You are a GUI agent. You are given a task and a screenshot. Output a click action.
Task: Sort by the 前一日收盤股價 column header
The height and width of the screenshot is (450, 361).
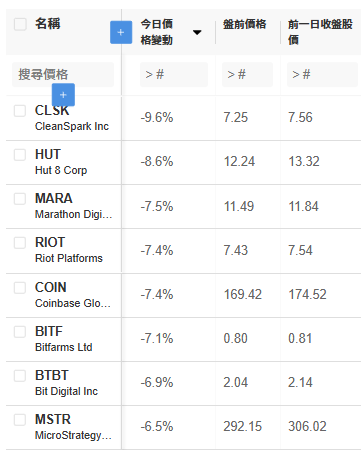click(320, 32)
